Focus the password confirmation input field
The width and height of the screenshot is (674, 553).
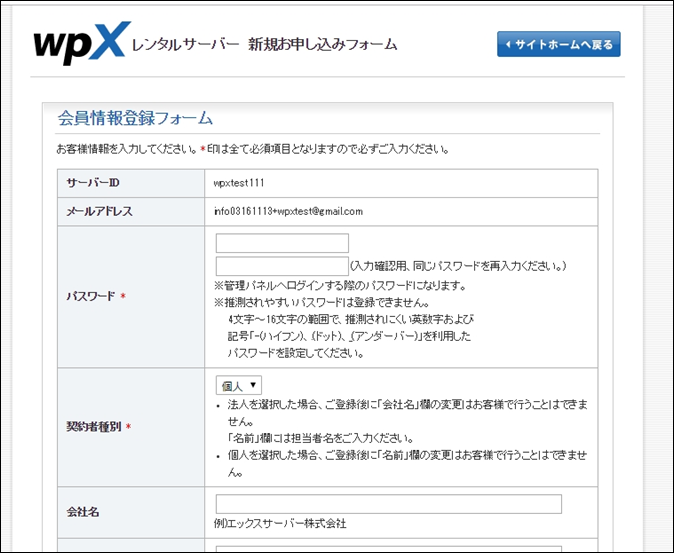[x=282, y=266]
